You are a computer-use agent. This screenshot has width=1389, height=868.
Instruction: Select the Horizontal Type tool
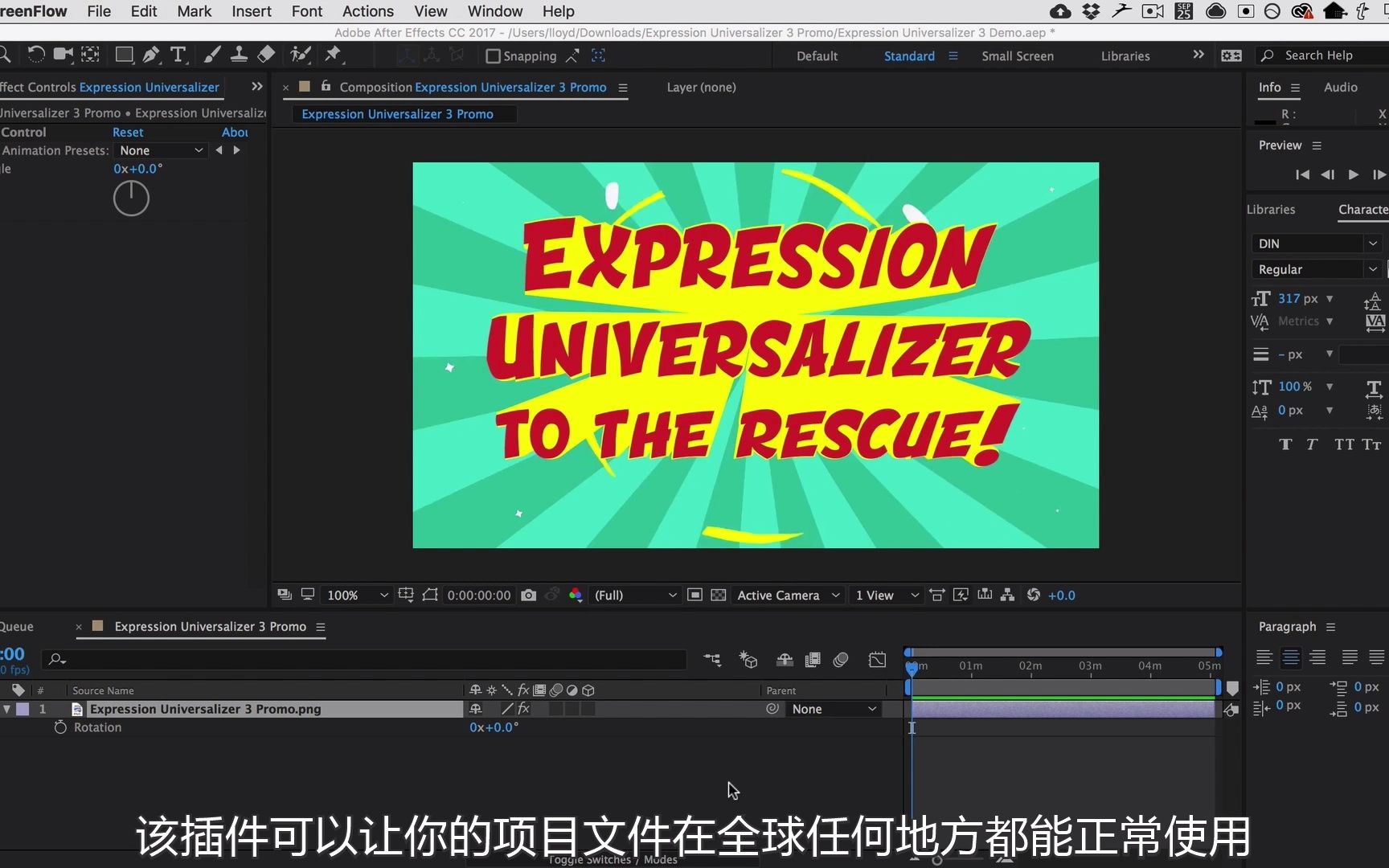178,54
